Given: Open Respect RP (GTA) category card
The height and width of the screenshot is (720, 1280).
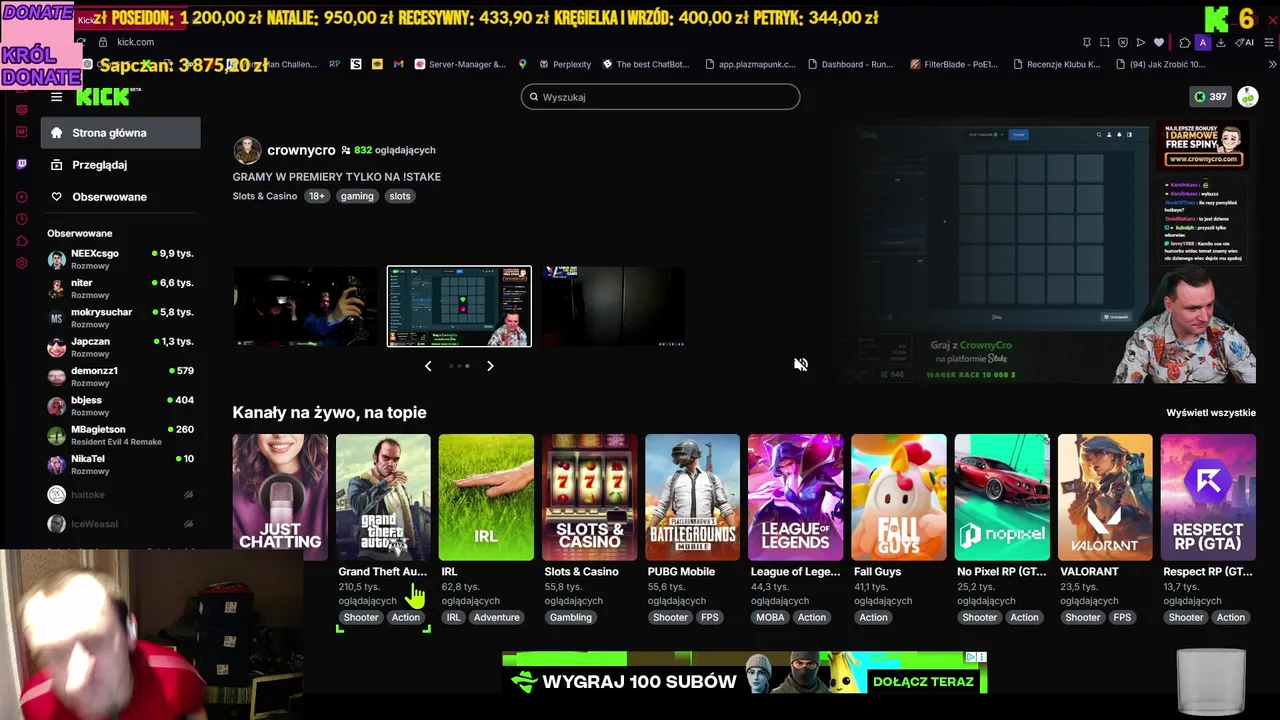Looking at the screenshot, I should (x=1208, y=497).
